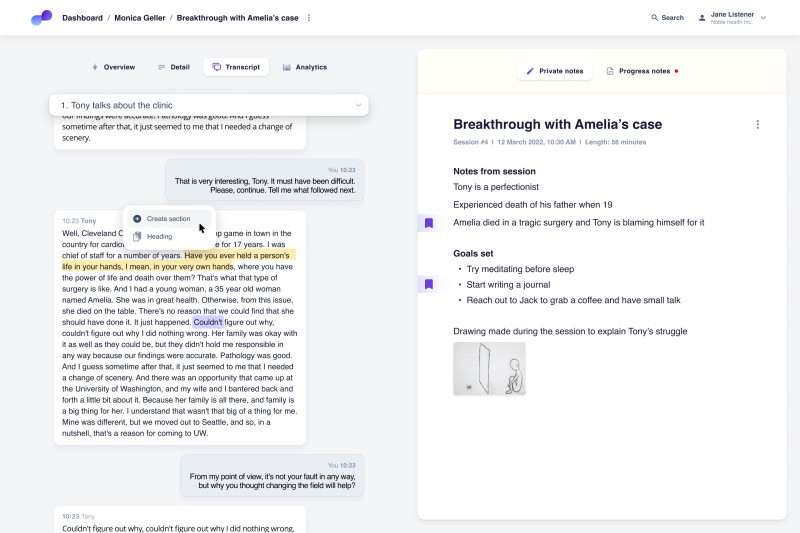Image resolution: width=800 pixels, height=533 pixels.
Task: Expand '1. Tony talks about the clinic' dropdown
Action: tap(209, 105)
